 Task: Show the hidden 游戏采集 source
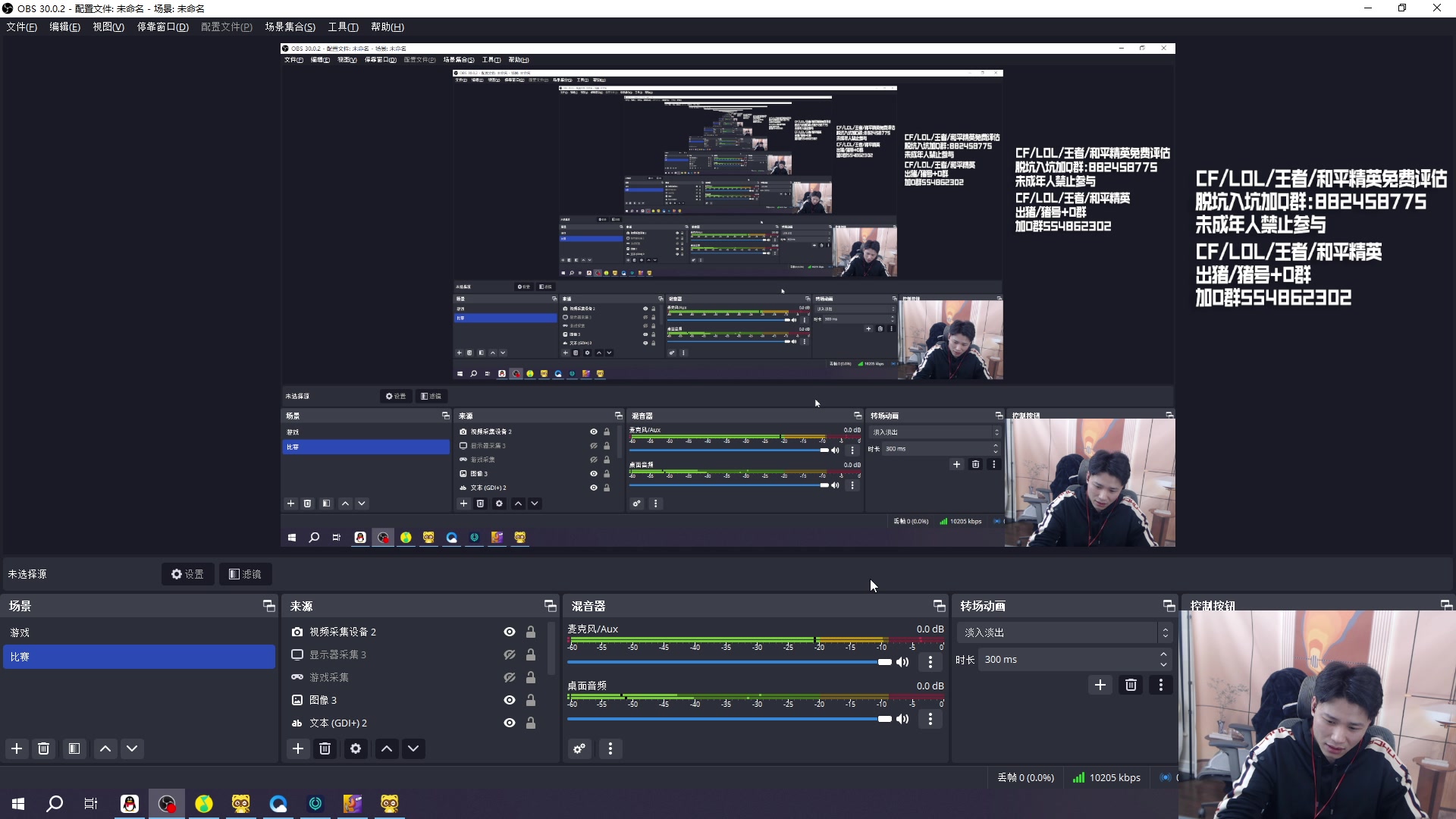510,677
